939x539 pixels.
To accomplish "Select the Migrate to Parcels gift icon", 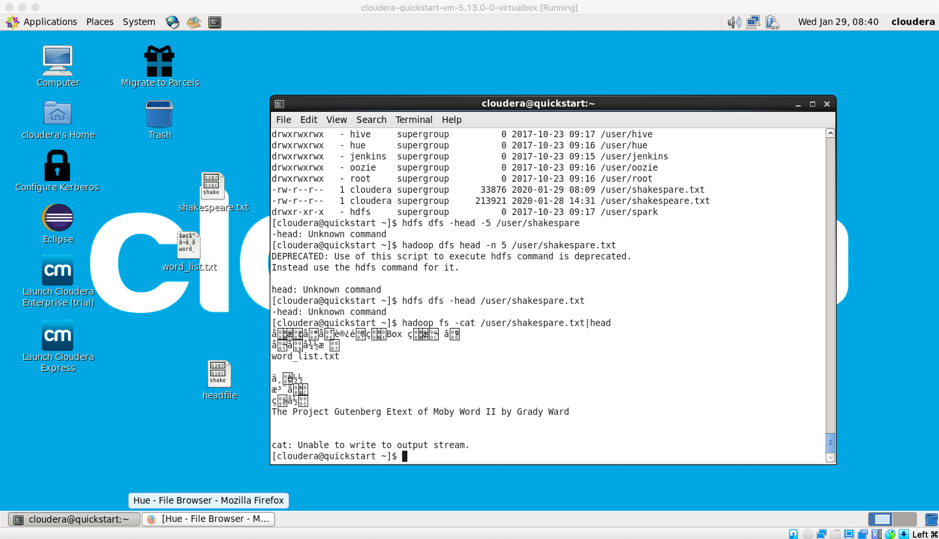I will 159,66.
